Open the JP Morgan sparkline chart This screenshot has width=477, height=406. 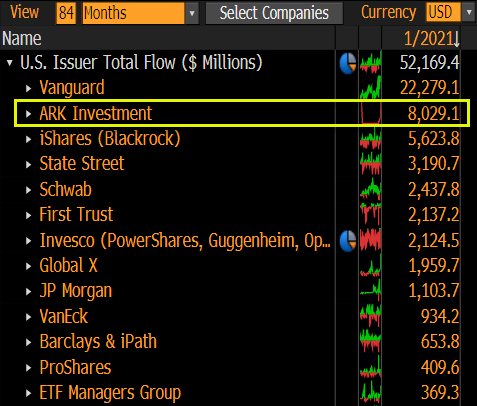pos(370,291)
